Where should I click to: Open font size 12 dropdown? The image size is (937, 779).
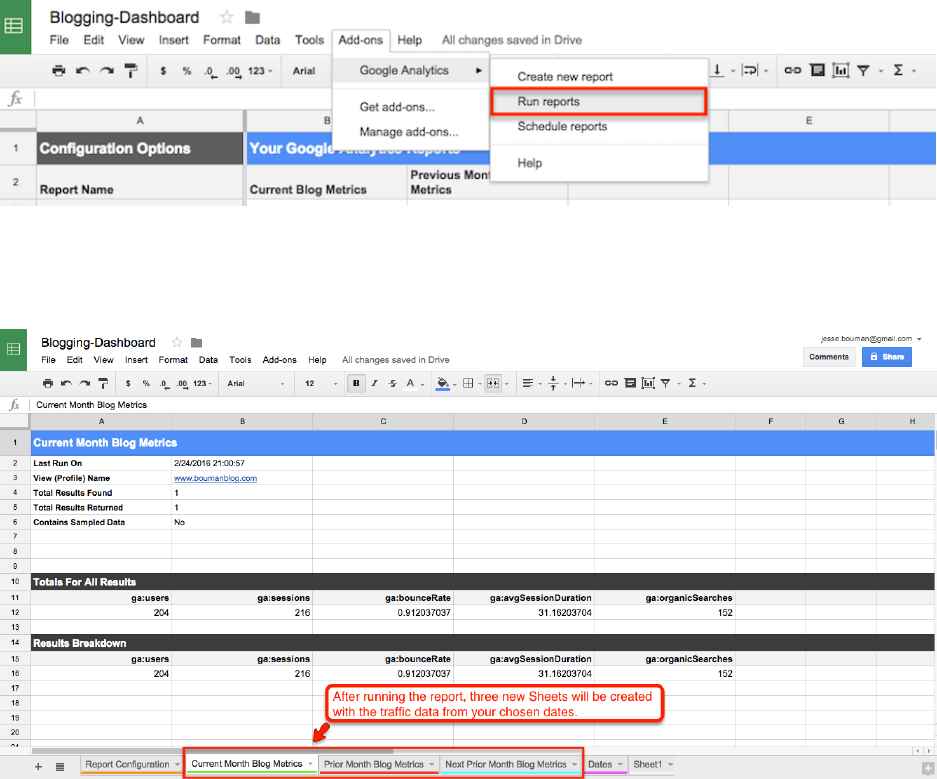321,384
